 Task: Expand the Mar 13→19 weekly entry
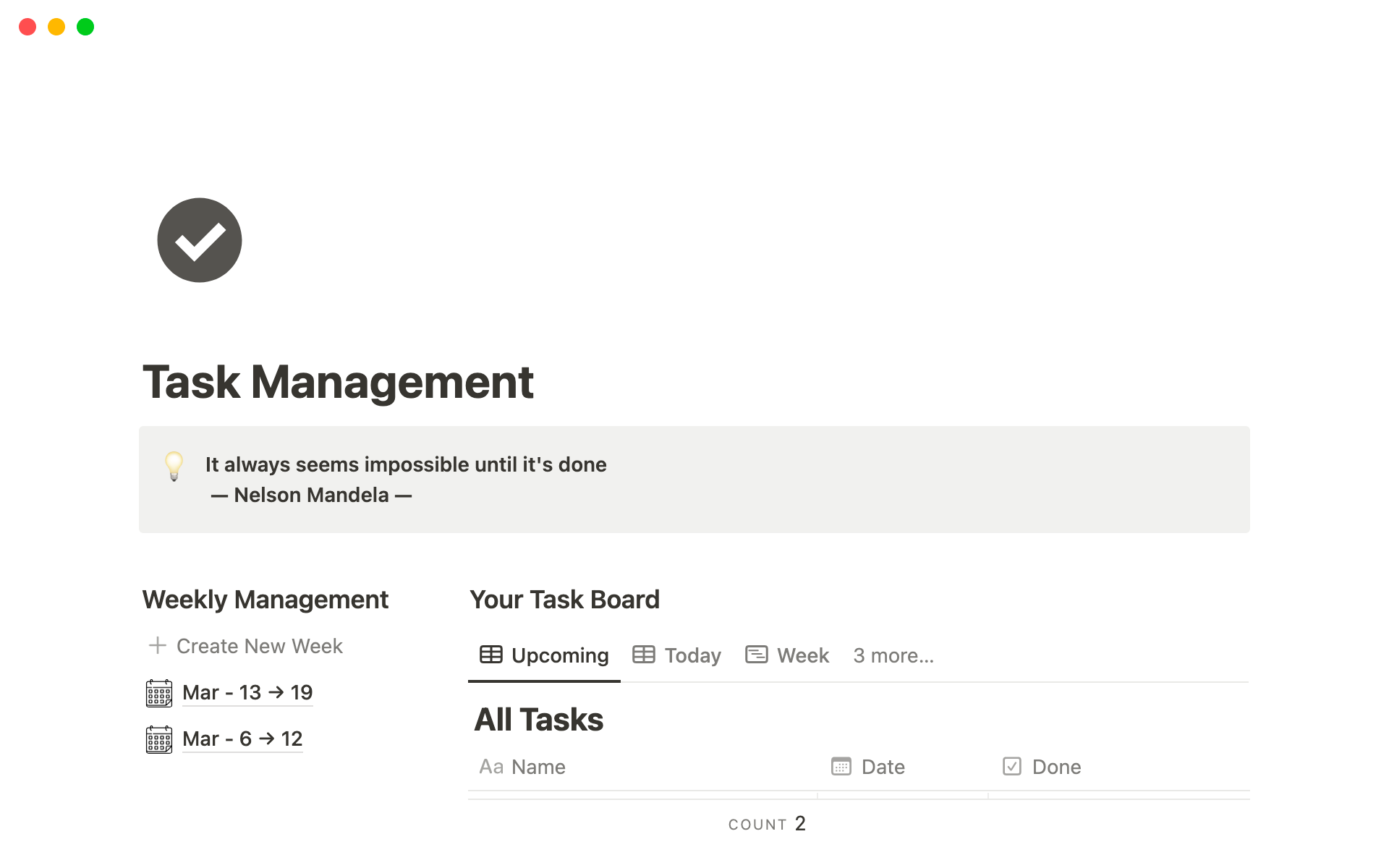247,692
